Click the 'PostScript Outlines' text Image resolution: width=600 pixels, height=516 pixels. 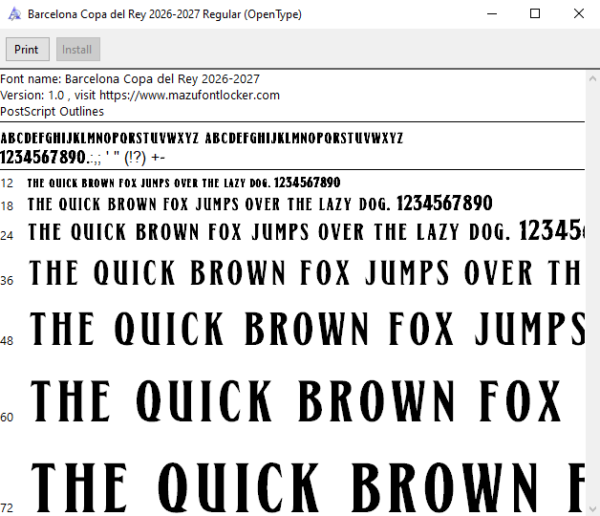pyautogui.click(x=52, y=111)
